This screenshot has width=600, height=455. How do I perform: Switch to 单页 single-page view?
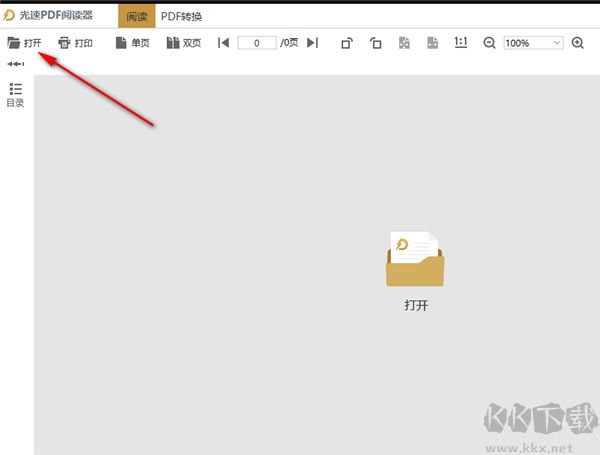(x=132, y=42)
